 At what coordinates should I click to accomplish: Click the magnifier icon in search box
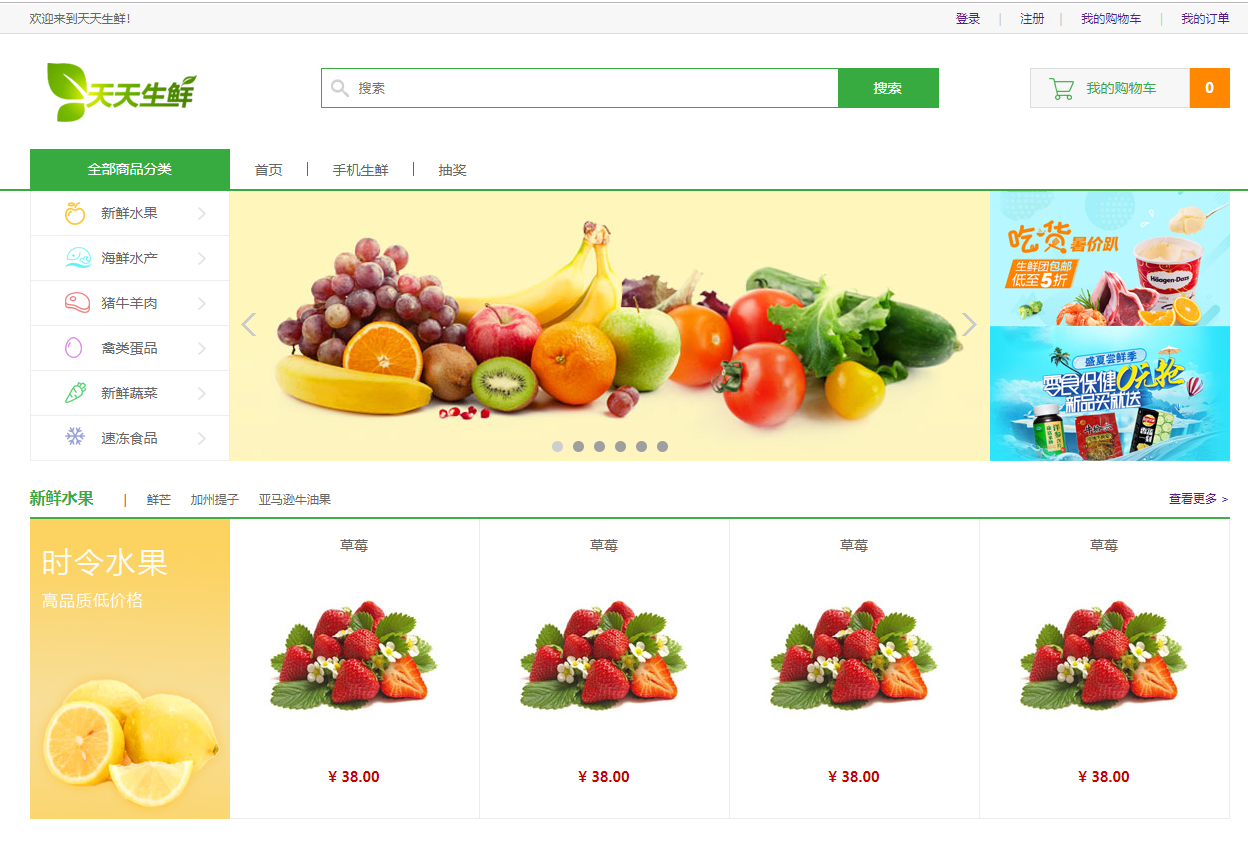(x=340, y=88)
